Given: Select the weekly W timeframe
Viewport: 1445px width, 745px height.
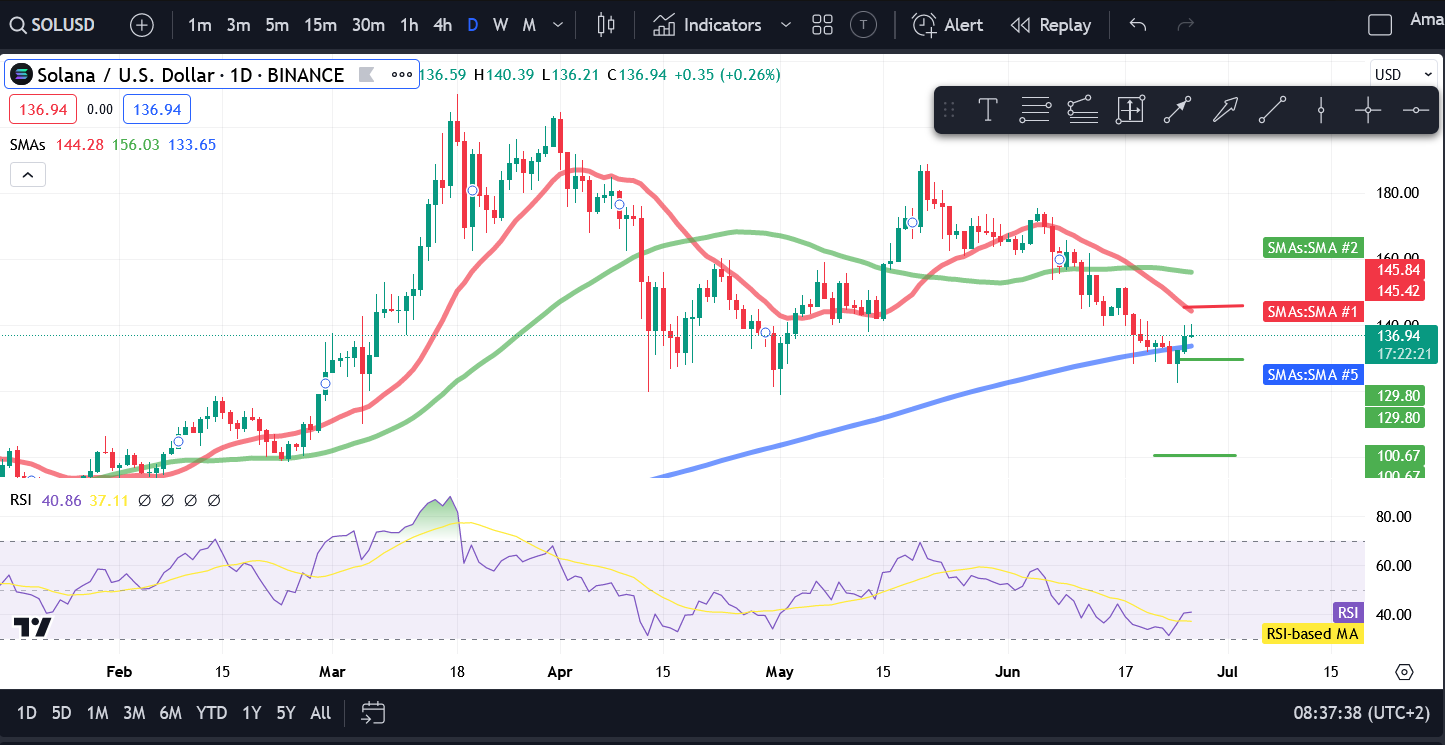Looking at the screenshot, I should [x=500, y=25].
